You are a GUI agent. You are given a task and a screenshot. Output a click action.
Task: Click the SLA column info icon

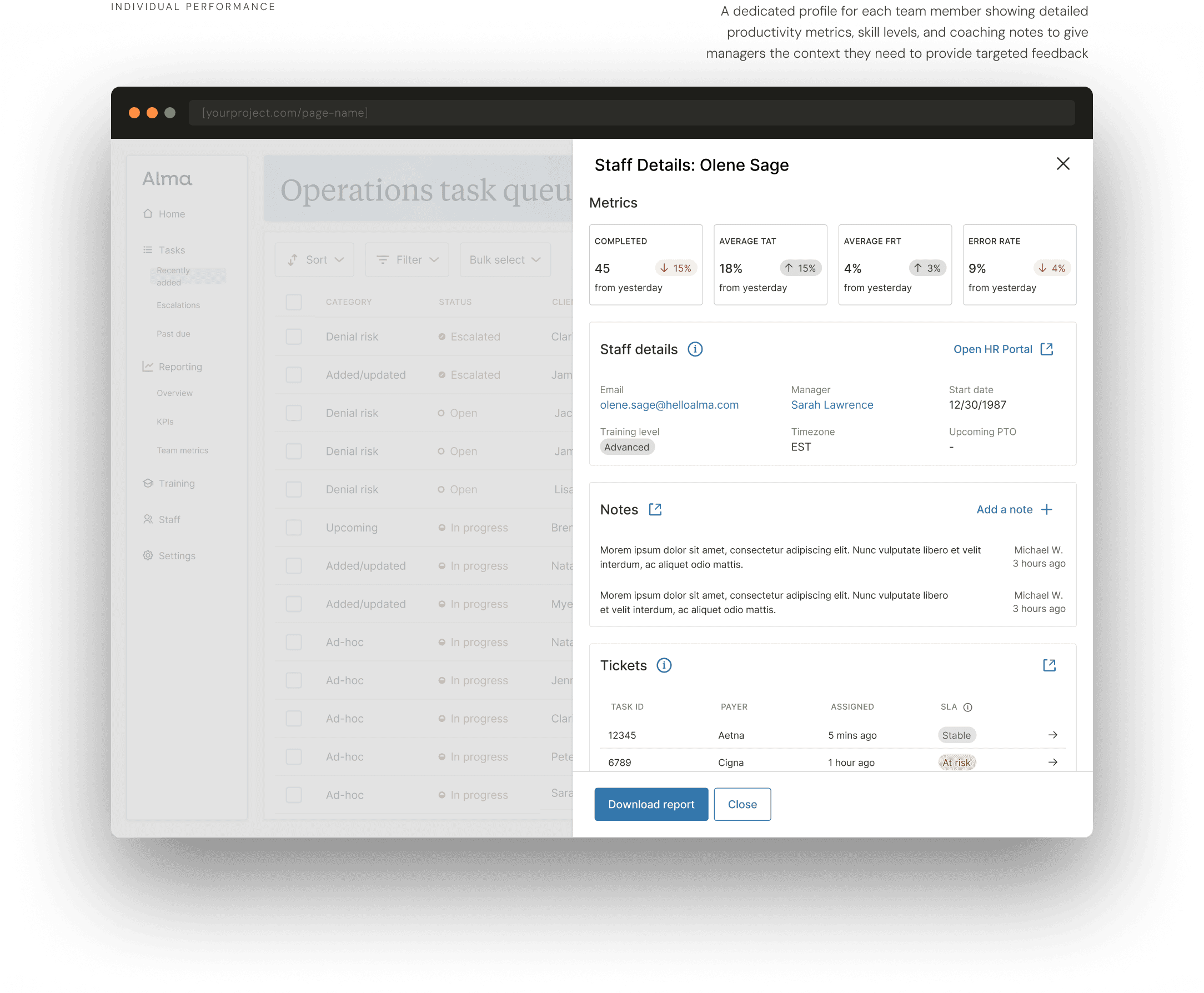point(967,707)
